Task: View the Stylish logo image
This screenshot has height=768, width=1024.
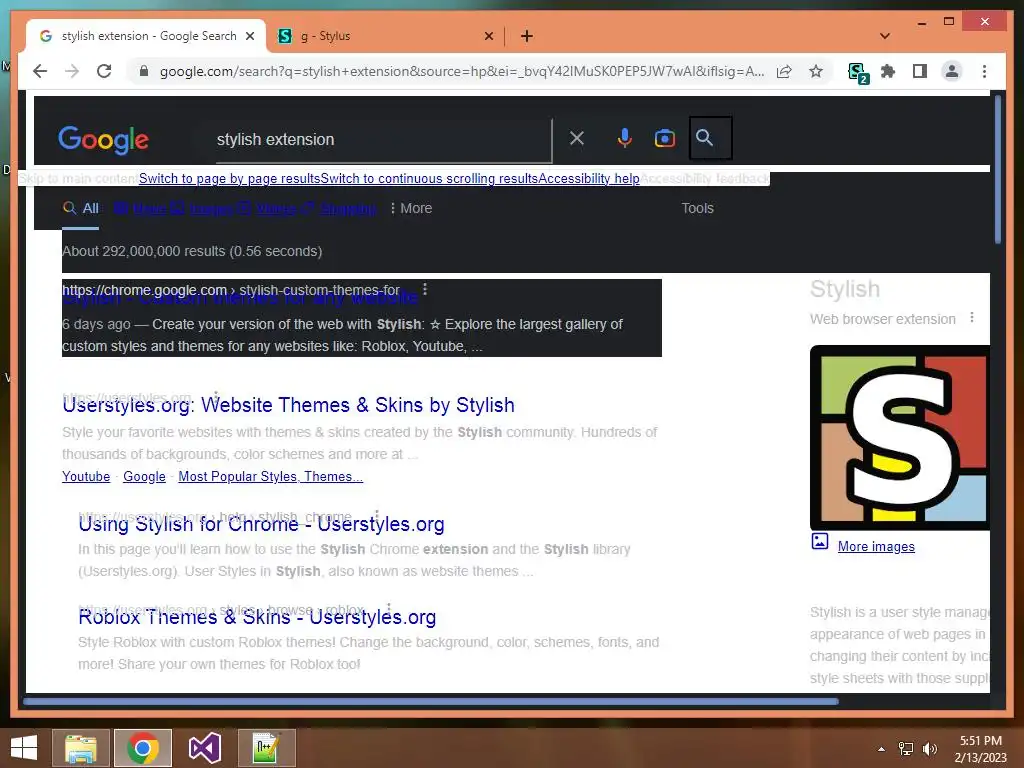Action: pyautogui.click(x=900, y=438)
